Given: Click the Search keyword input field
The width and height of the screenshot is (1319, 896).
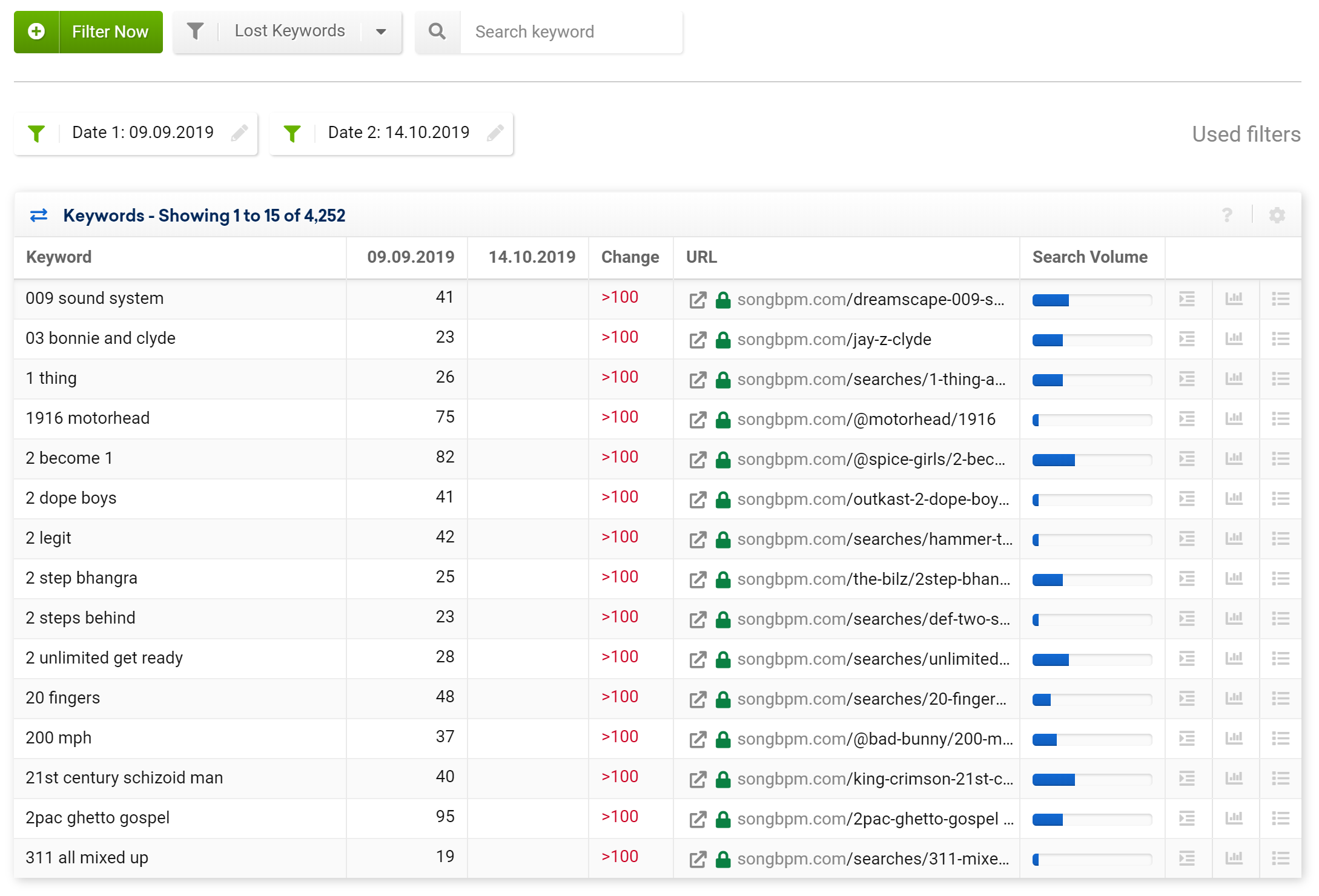Looking at the screenshot, I should pyautogui.click(x=571, y=31).
